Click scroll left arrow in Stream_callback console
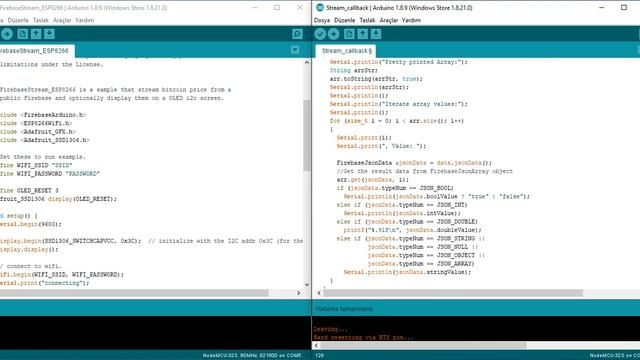The image size is (640, 360). [x=317, y=345]
